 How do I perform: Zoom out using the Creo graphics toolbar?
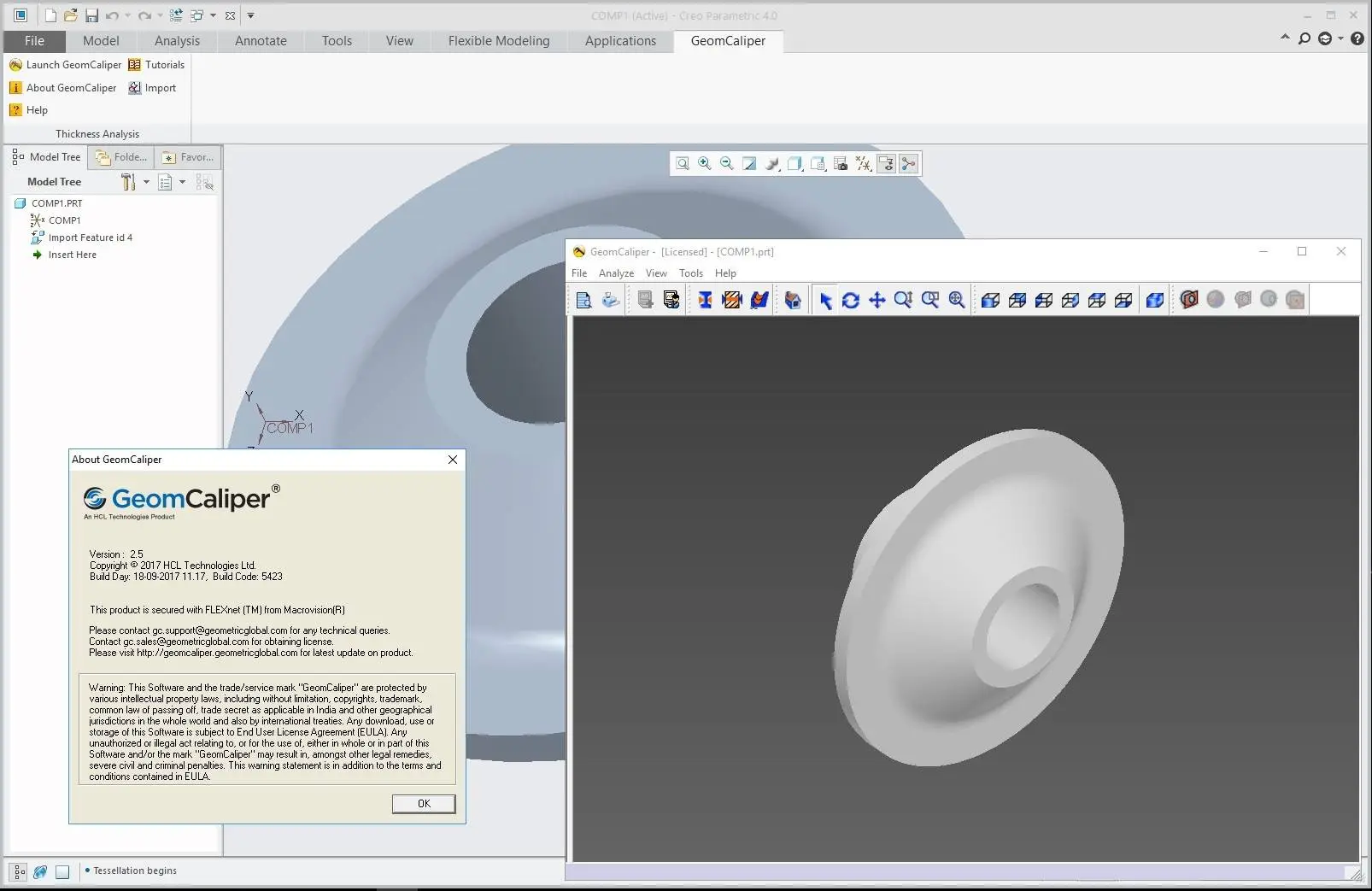pyautogui.click(x=727, y=164)
